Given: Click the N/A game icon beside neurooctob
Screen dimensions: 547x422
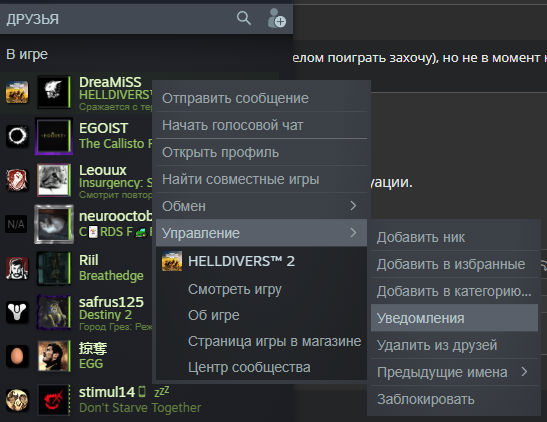Looking at the screenshot, I should [16, 224].
